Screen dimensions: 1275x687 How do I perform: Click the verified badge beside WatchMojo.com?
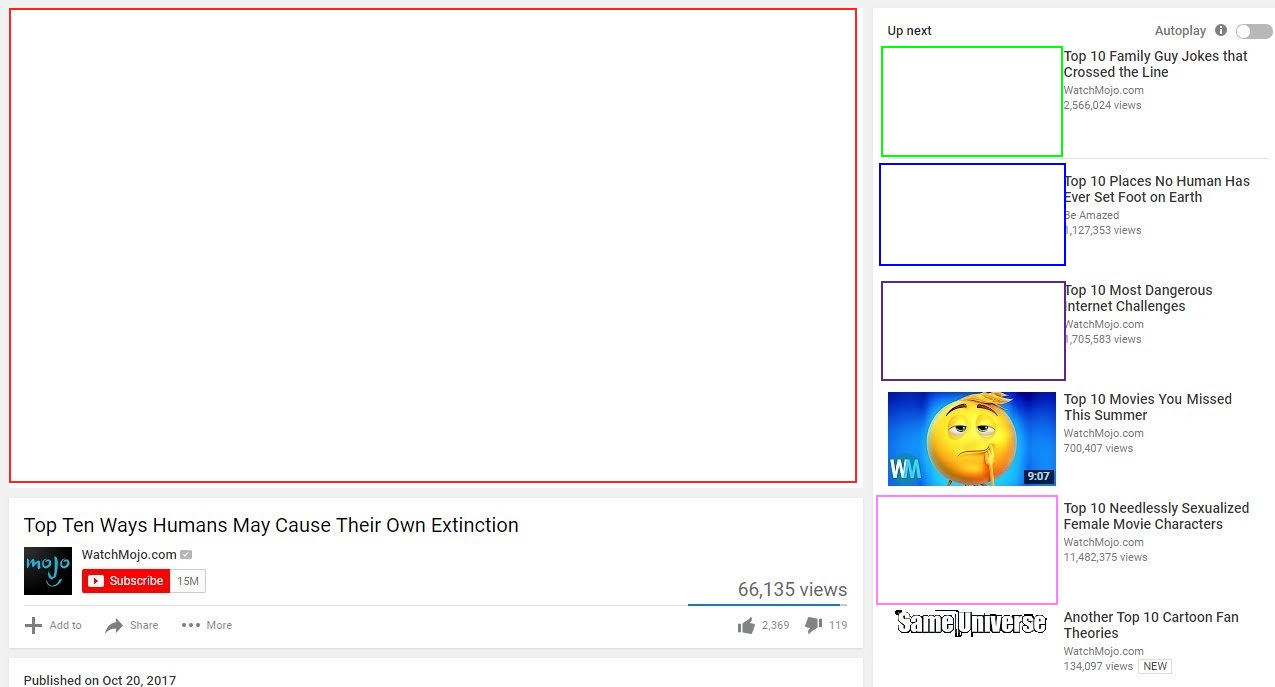(186, 555)
